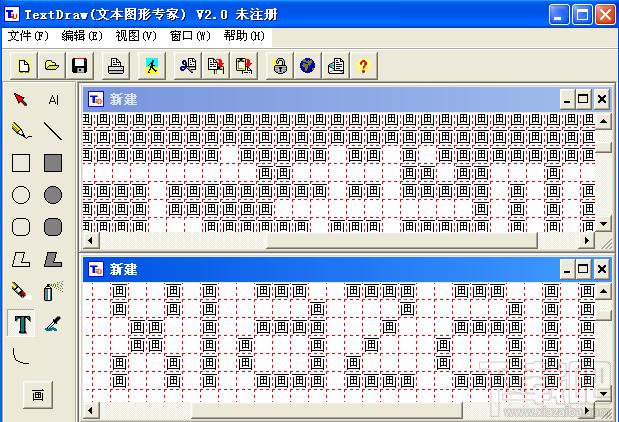Click lower window's horizontal scrollbar thumb
The height and width of the screenshot is (422, 619).
coord(327,411)
